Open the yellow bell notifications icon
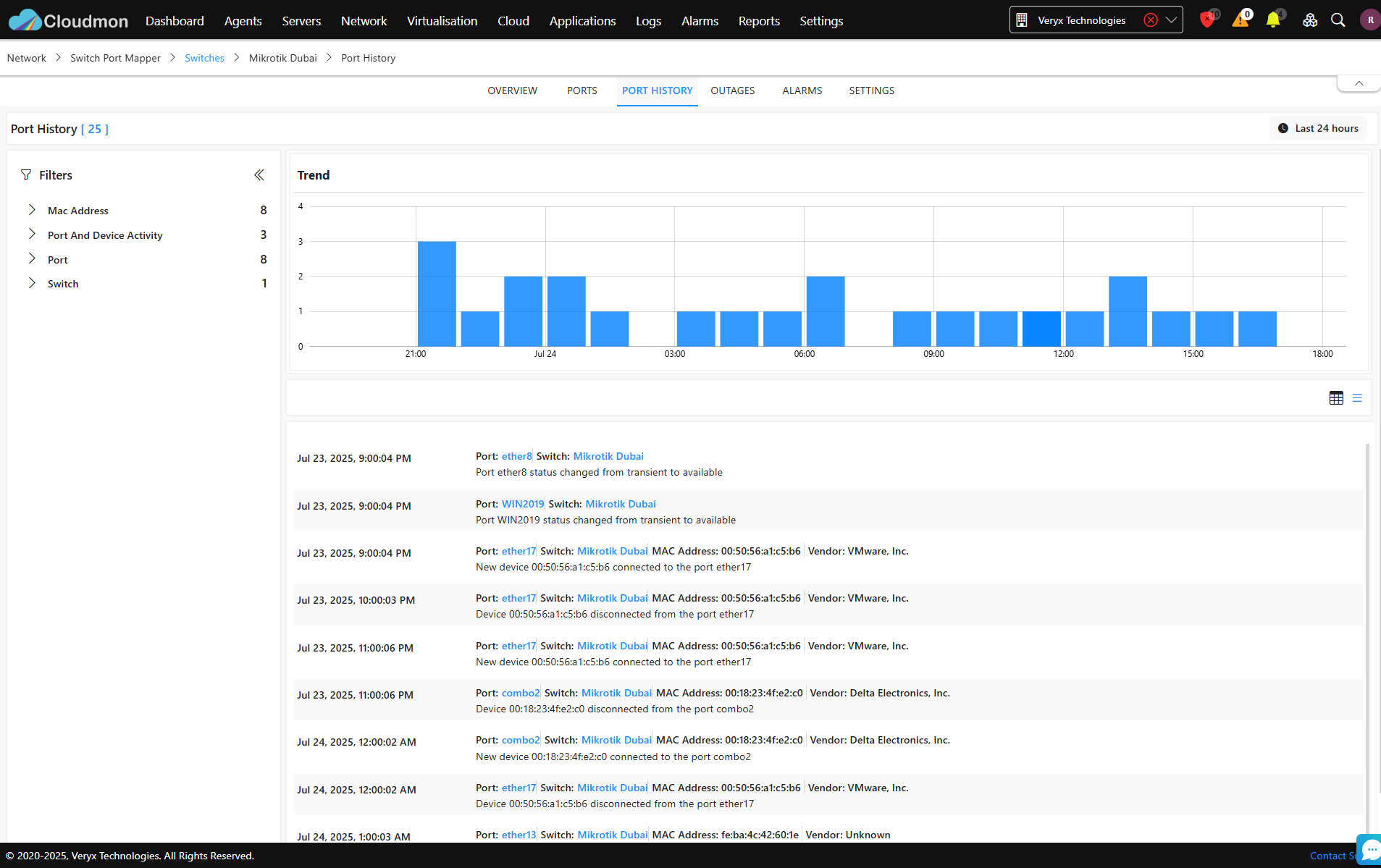The image size is (1381, 868). click(1273, 20)
